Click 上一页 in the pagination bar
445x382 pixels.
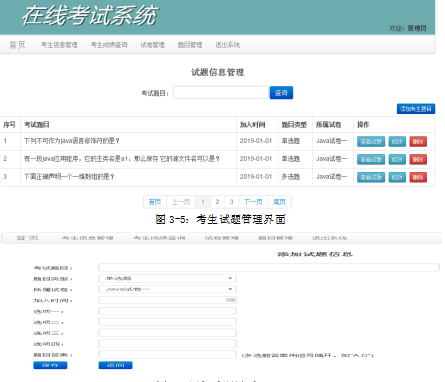pyautogui.click(x=181, y=202)
